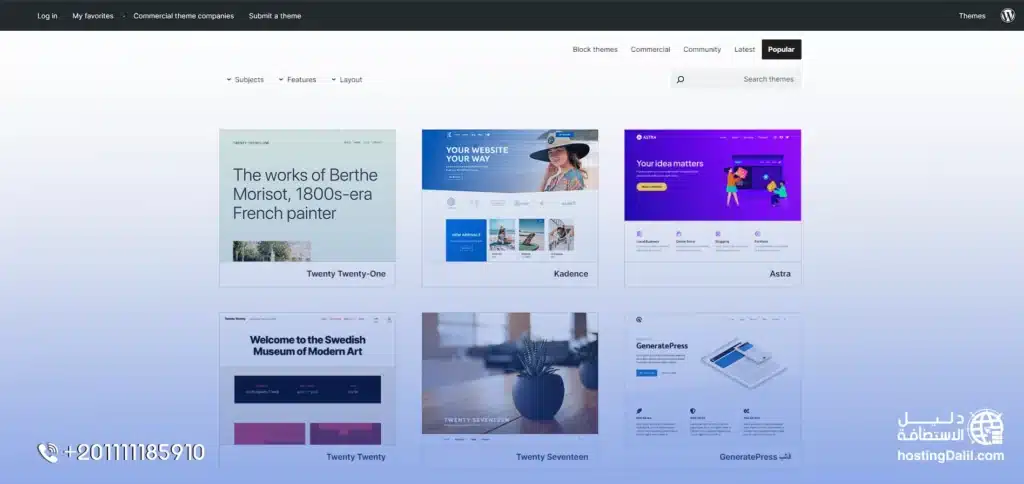
Task: Click the phone icon beside the number
Action: (48, 453)
